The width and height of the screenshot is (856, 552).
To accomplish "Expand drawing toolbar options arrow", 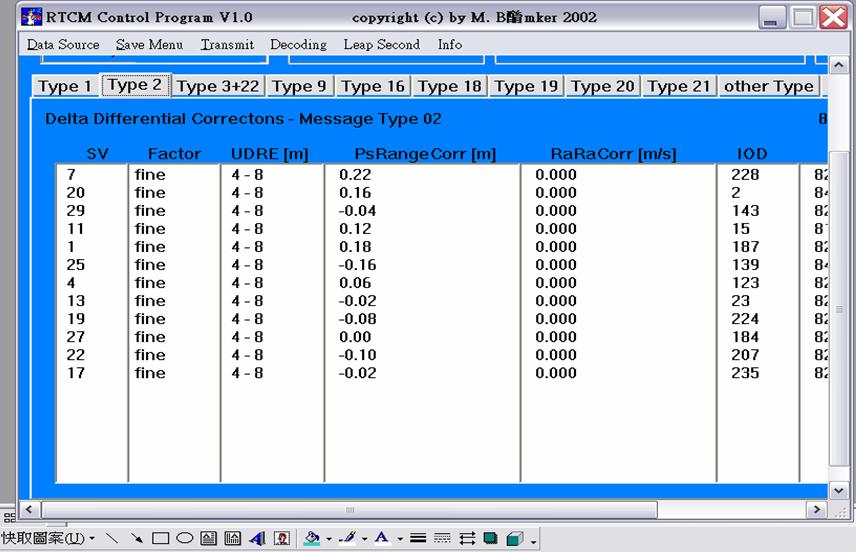I will pos(533,540).
